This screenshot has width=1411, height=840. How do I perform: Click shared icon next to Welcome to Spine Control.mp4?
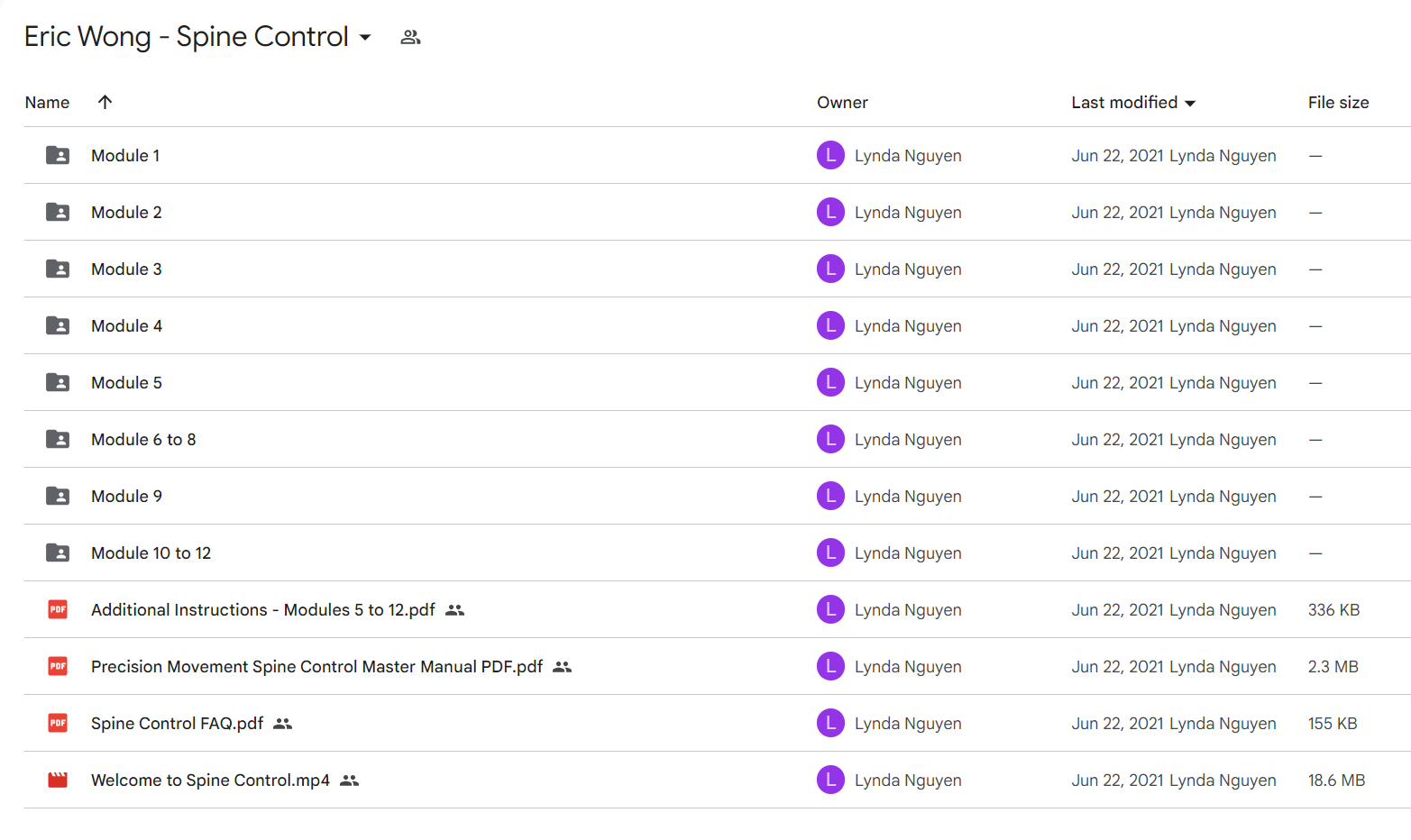coord(350,781)
